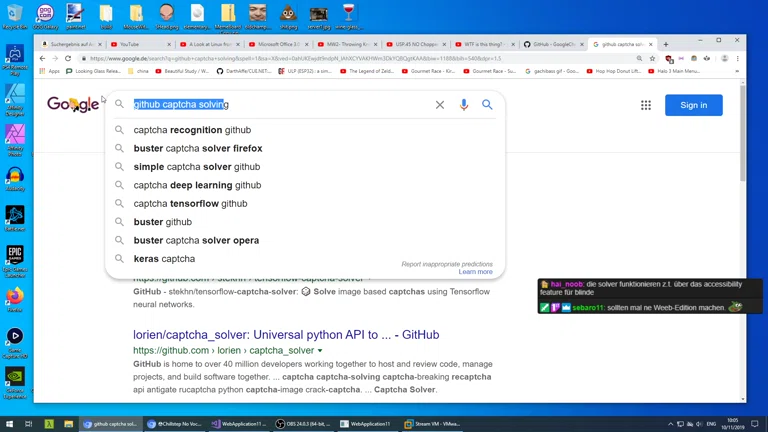Switch to GitHub - GoogleChrome tab
The height and width of the screenshot is (432, 768).
click(x=554, y=44)
